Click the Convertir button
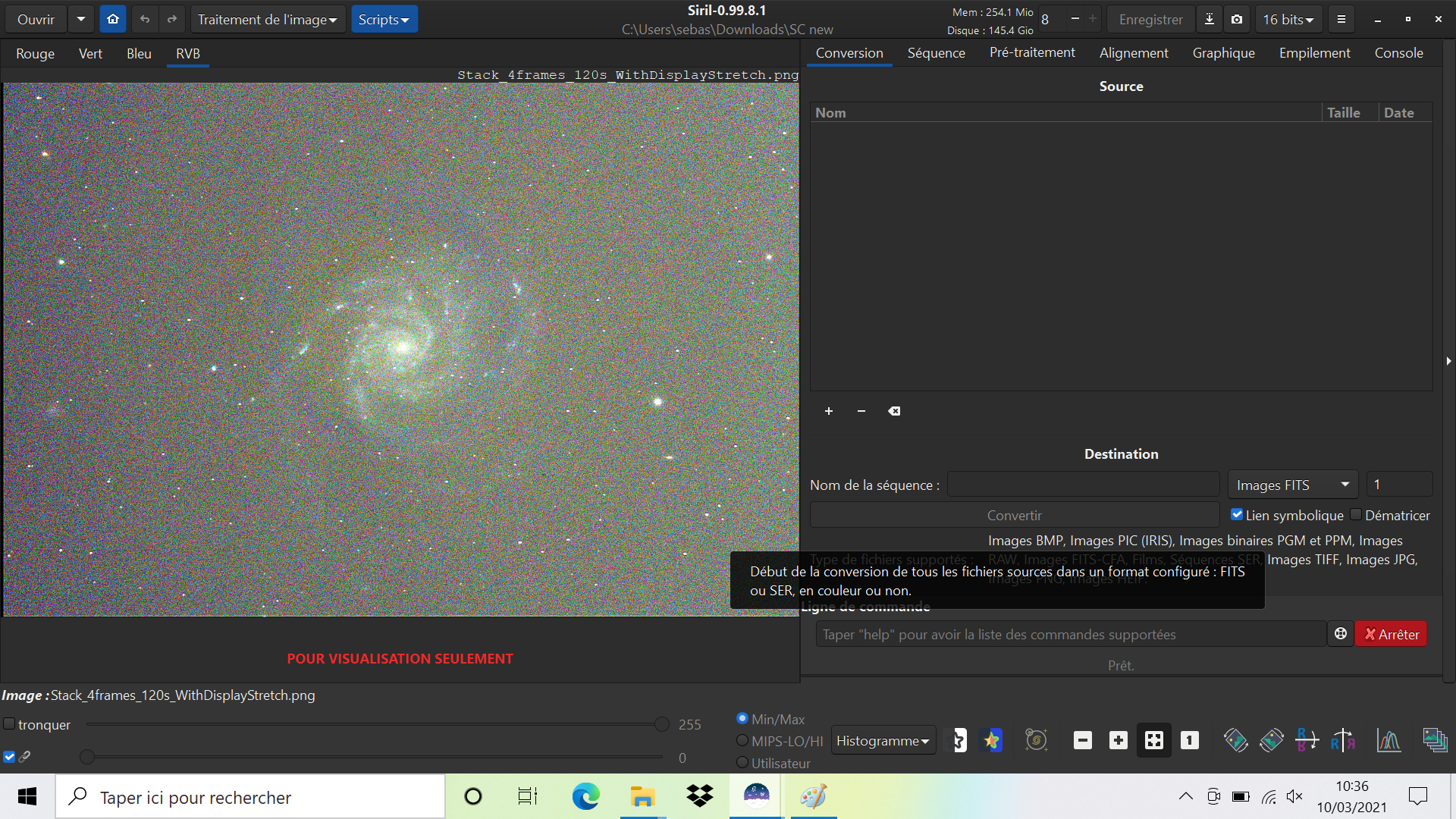This screenshot has height=819, width=1456. coord(1015,515)
